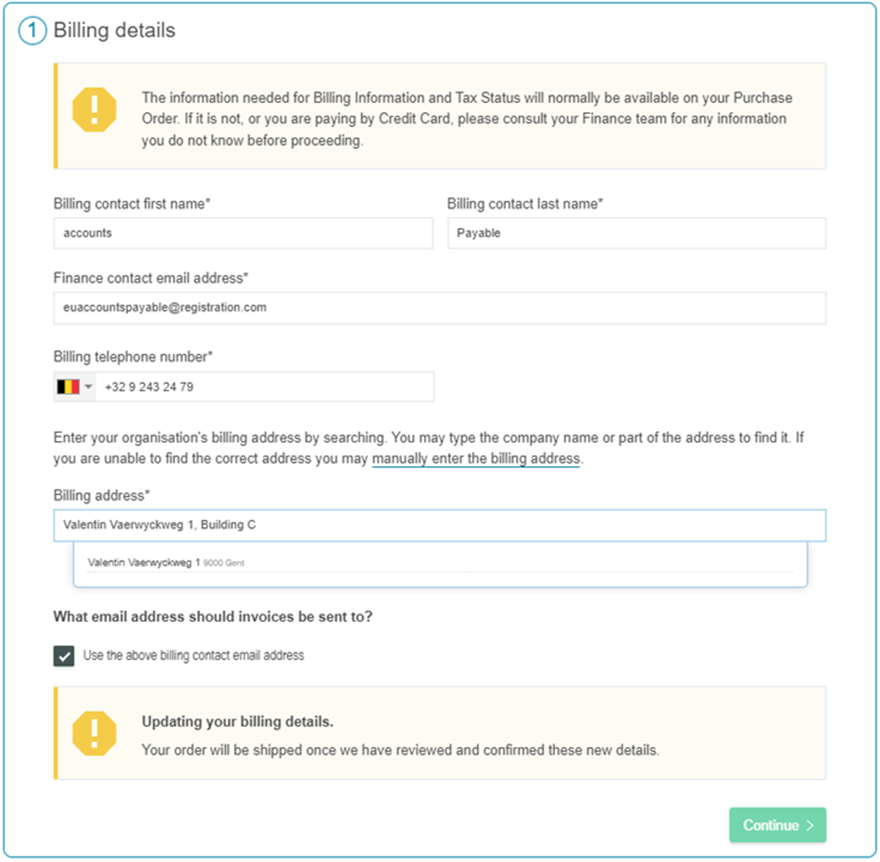The height and width of the screenshot is (862, 880).
Task: Click the checkbox label about billing contact email
Action: click(193, 656)
